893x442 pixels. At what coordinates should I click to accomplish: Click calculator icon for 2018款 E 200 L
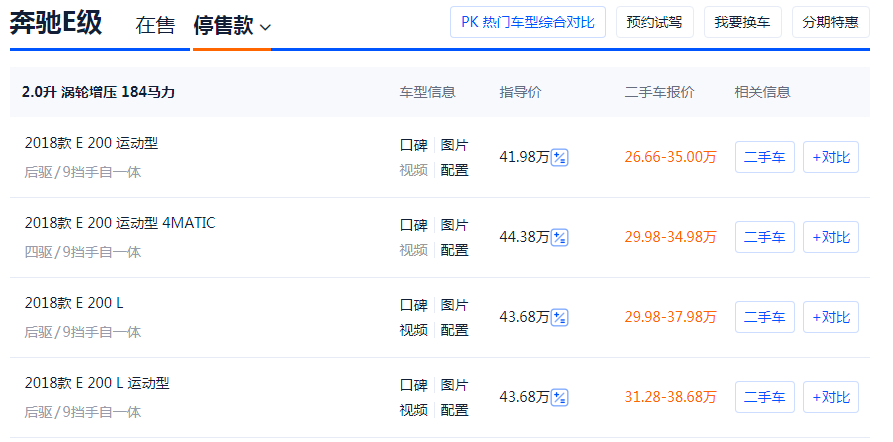coord(560,317)
